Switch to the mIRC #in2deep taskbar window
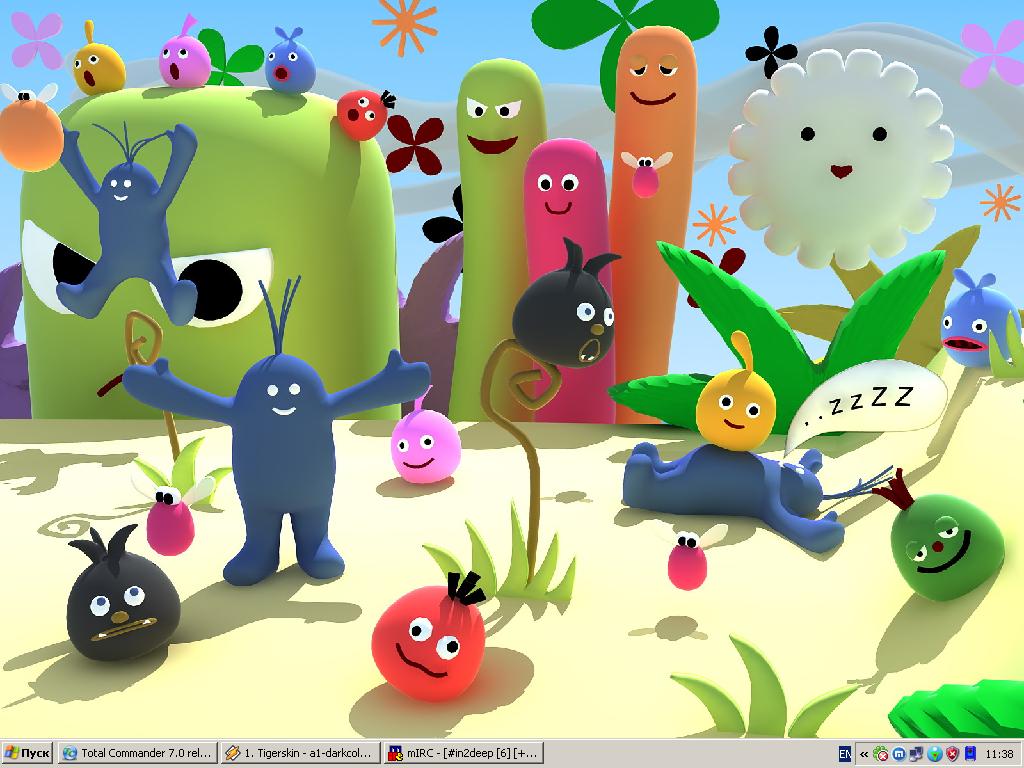The width and height of the screenshot is (1024, 768). click(463, 753)
